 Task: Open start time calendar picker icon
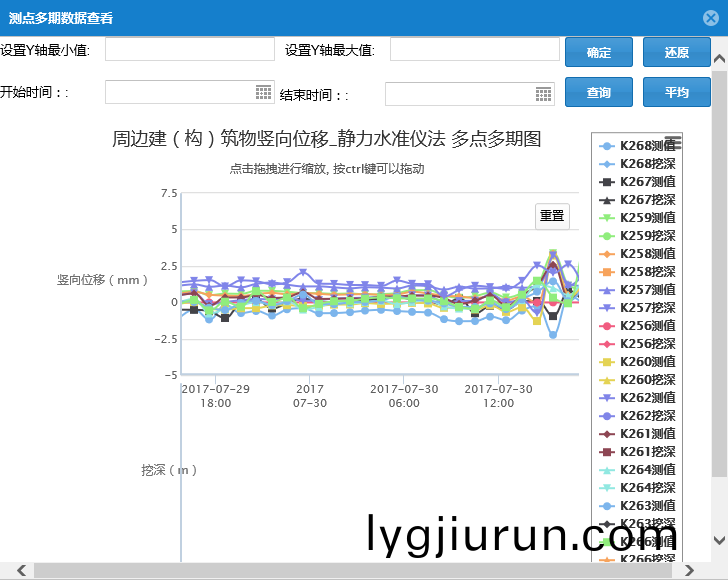click(x=263, y=92)
